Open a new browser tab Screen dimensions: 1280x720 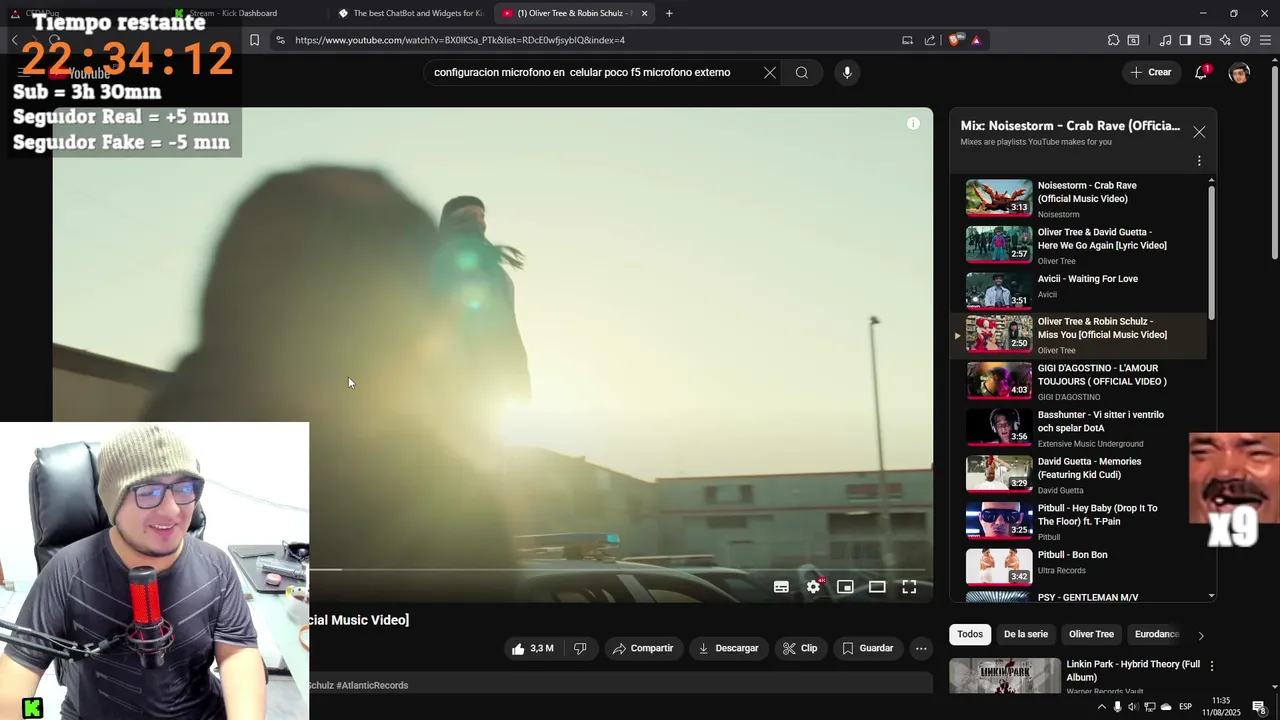point(669,13)
